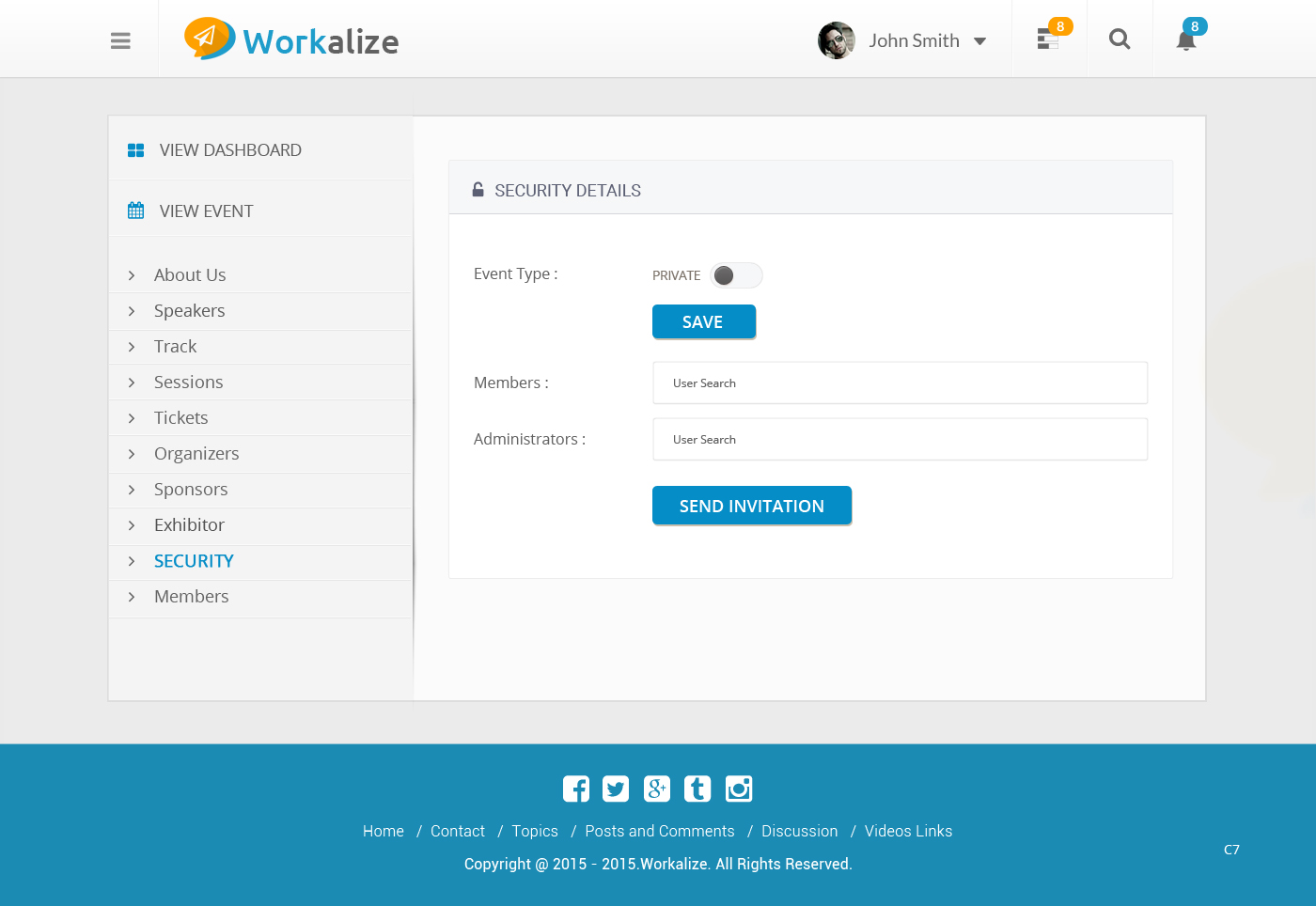
Task: Click the 'Members :' form label
Action: click(511, 383)
